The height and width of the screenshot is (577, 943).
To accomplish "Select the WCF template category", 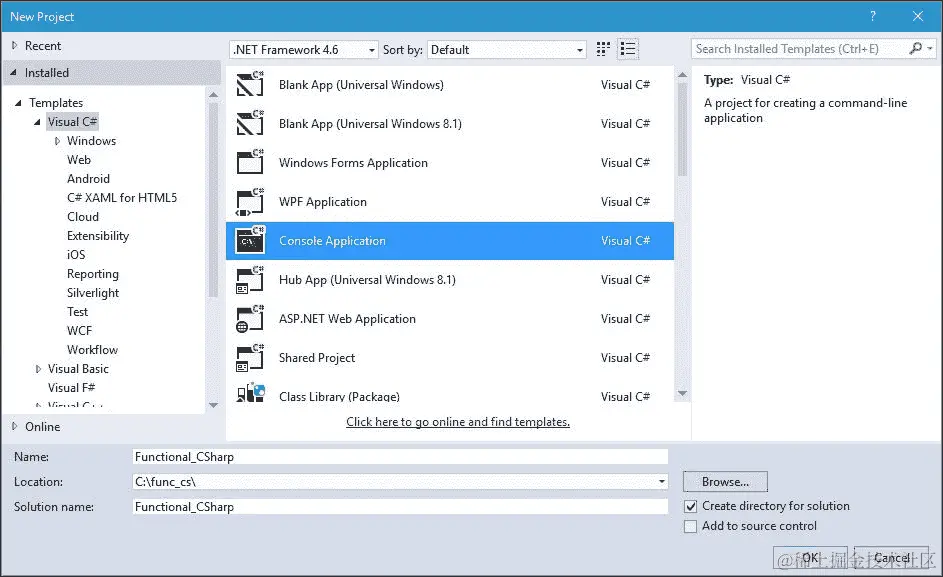I will [79, 330].
